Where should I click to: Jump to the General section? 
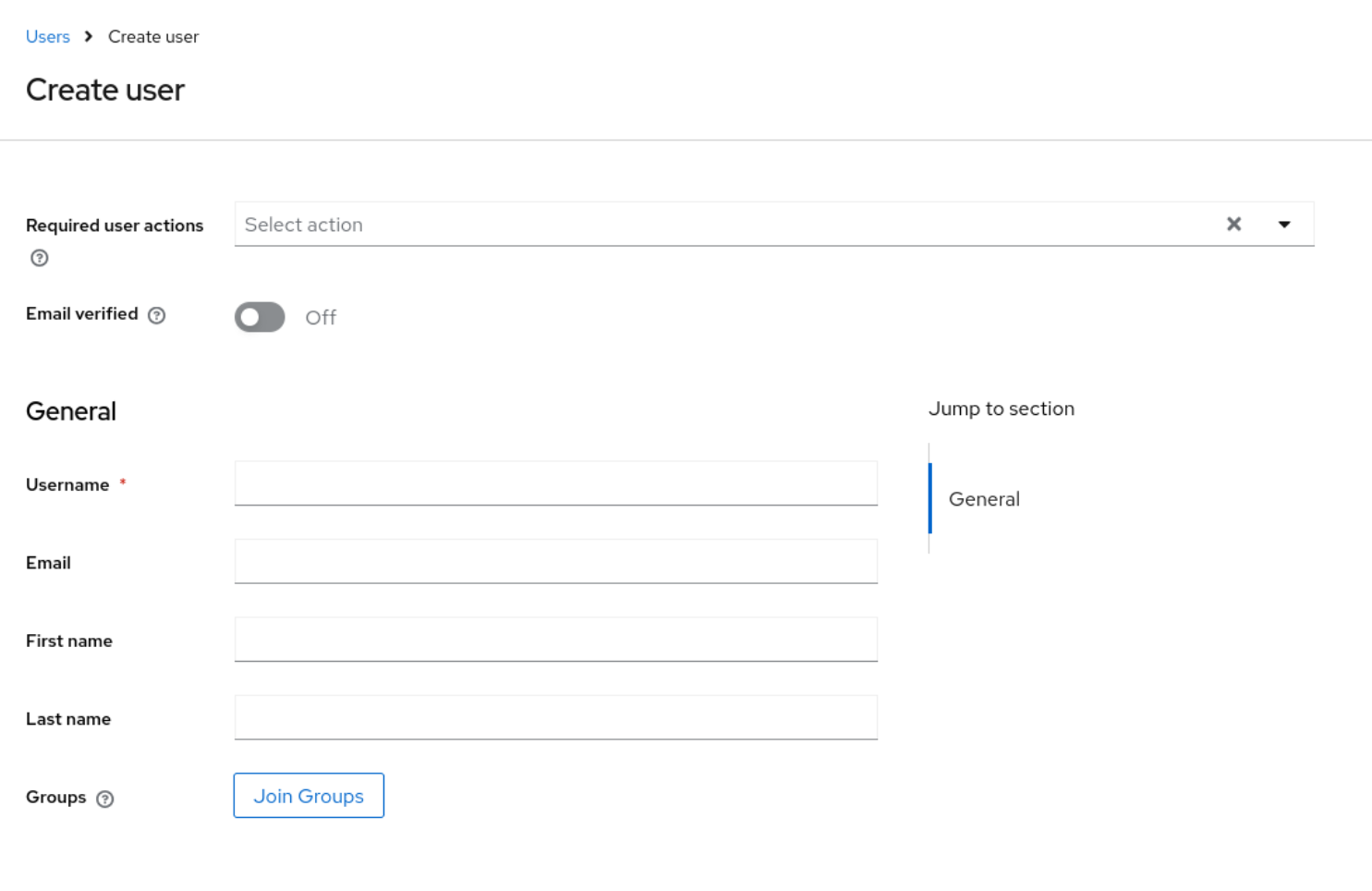tap(984, 499)
